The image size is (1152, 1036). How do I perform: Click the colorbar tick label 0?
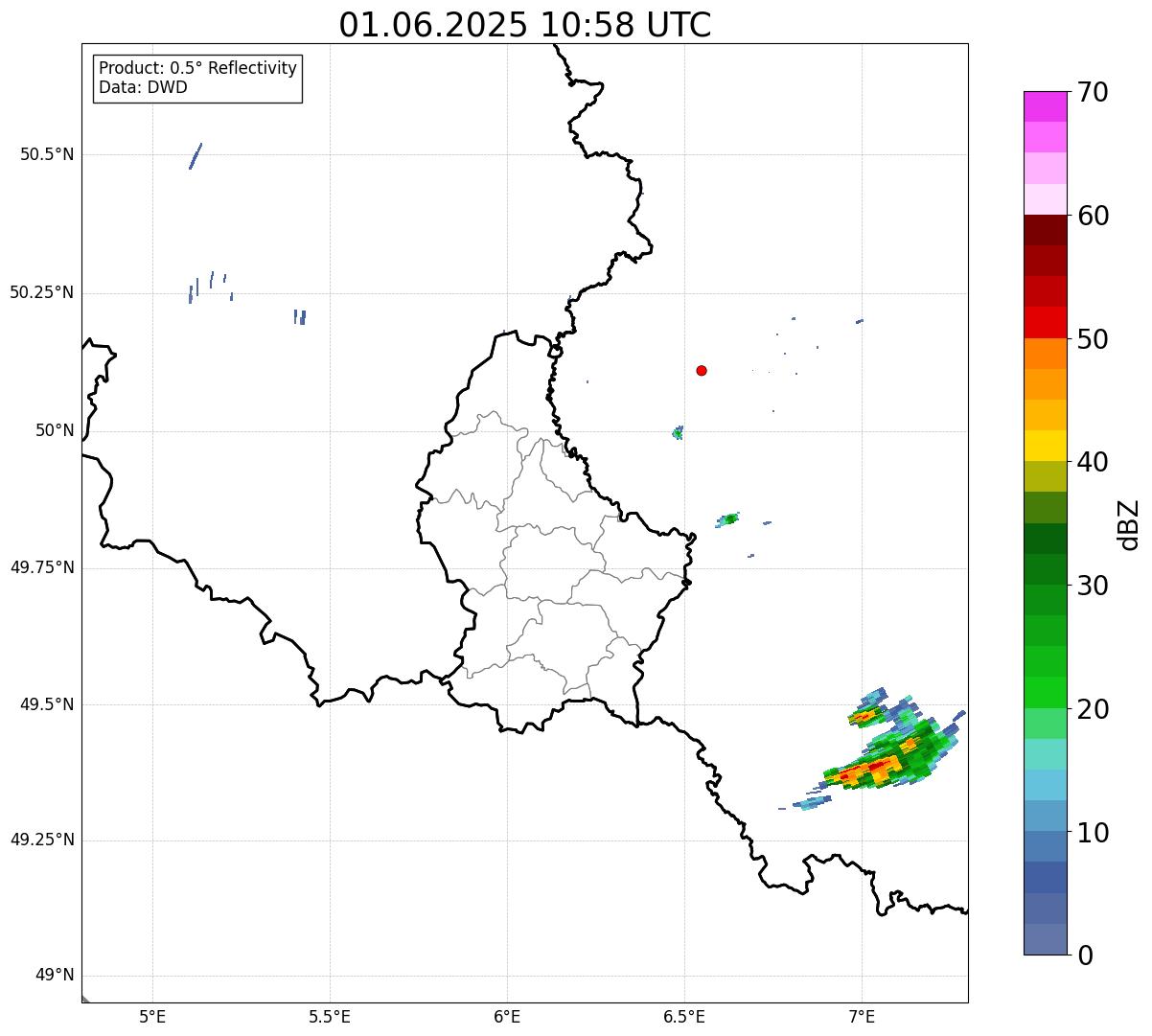[1084, 955]
